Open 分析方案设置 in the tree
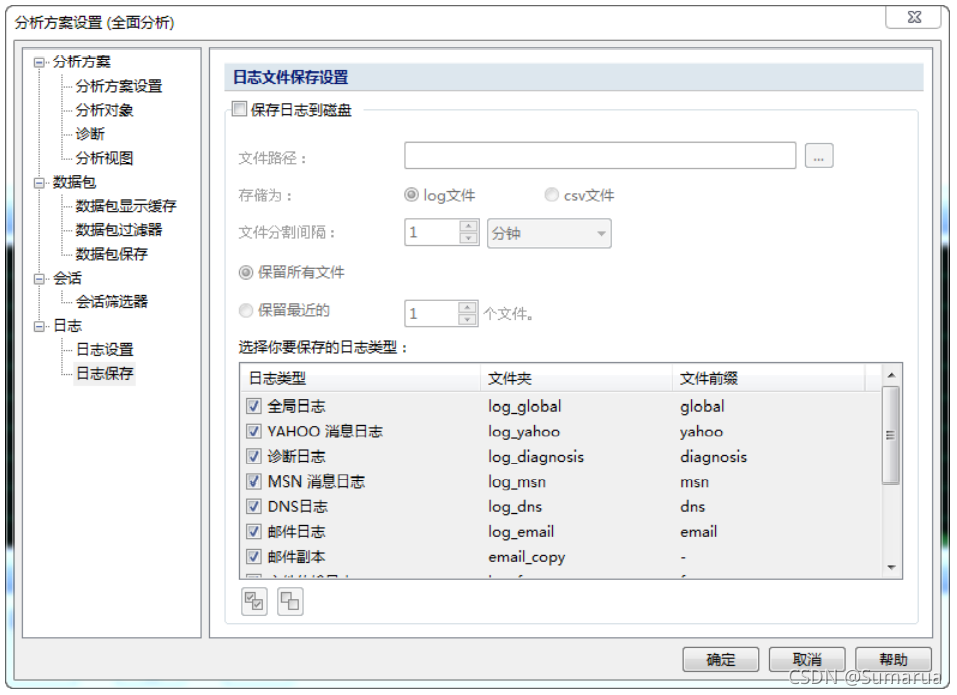 click(119, 86)
